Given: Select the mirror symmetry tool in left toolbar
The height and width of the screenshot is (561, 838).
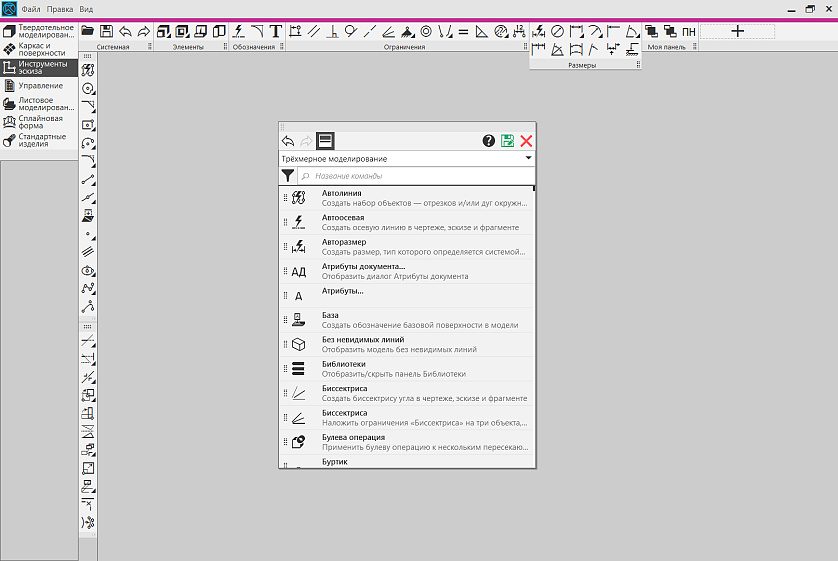Looking at the screenshot, I should 88,431.
